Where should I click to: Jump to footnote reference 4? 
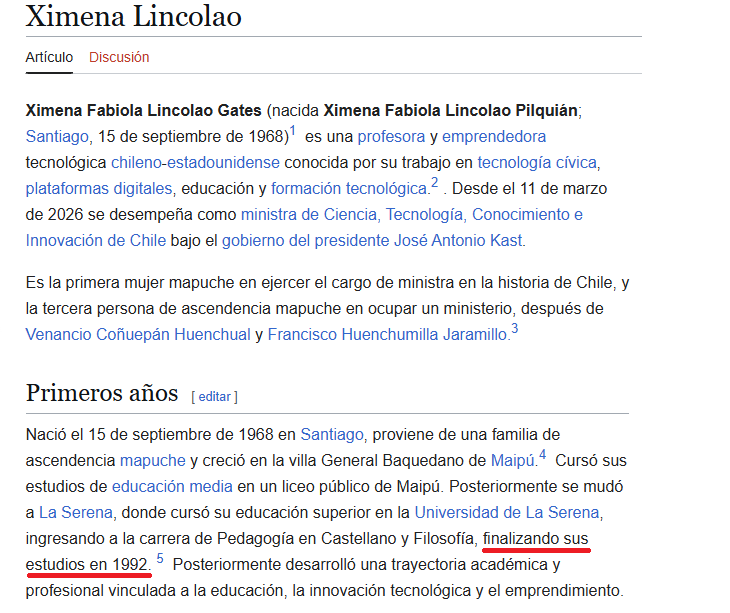coord(542,454)
